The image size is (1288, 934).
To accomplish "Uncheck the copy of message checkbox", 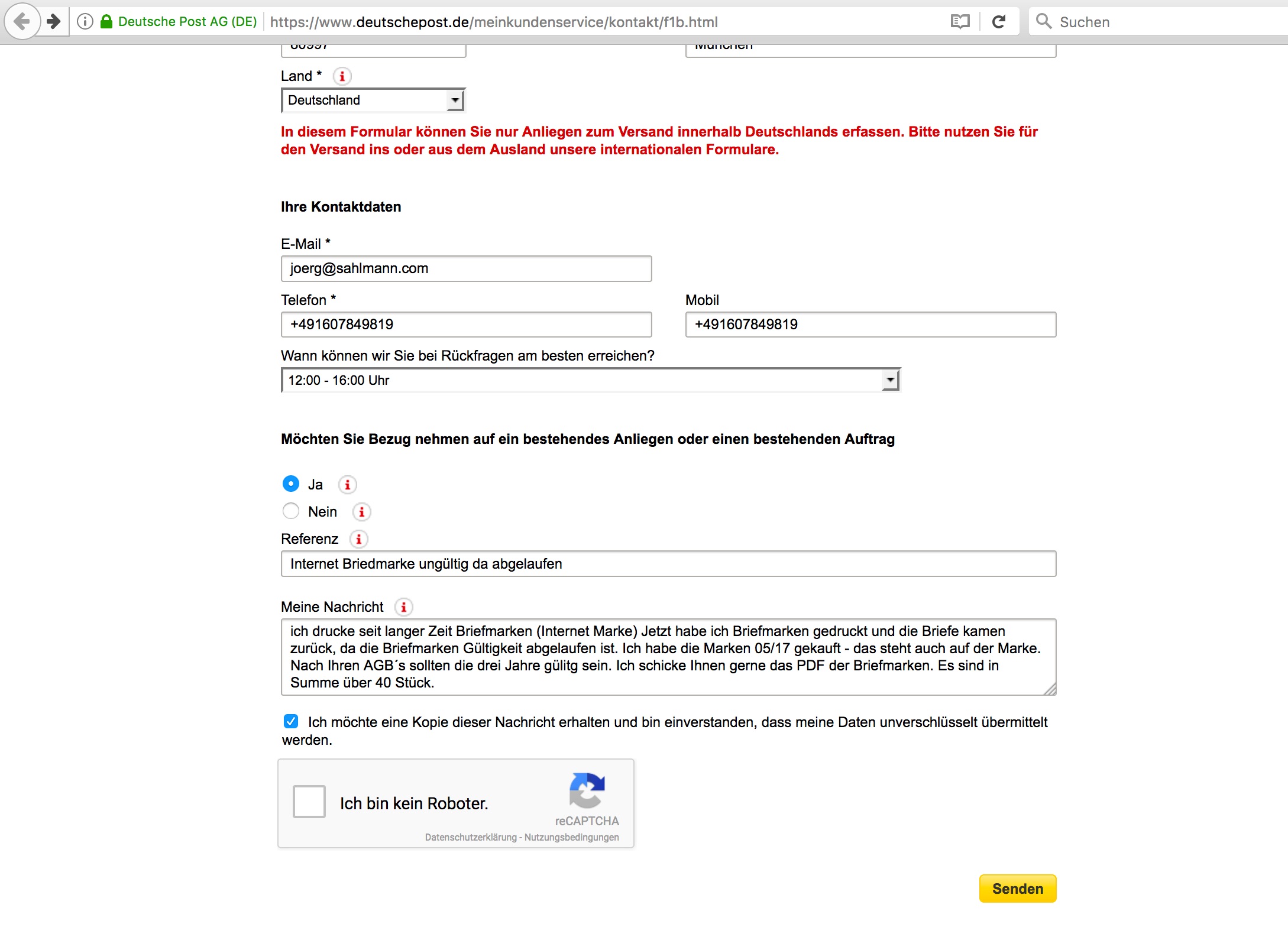I will 291,721.
